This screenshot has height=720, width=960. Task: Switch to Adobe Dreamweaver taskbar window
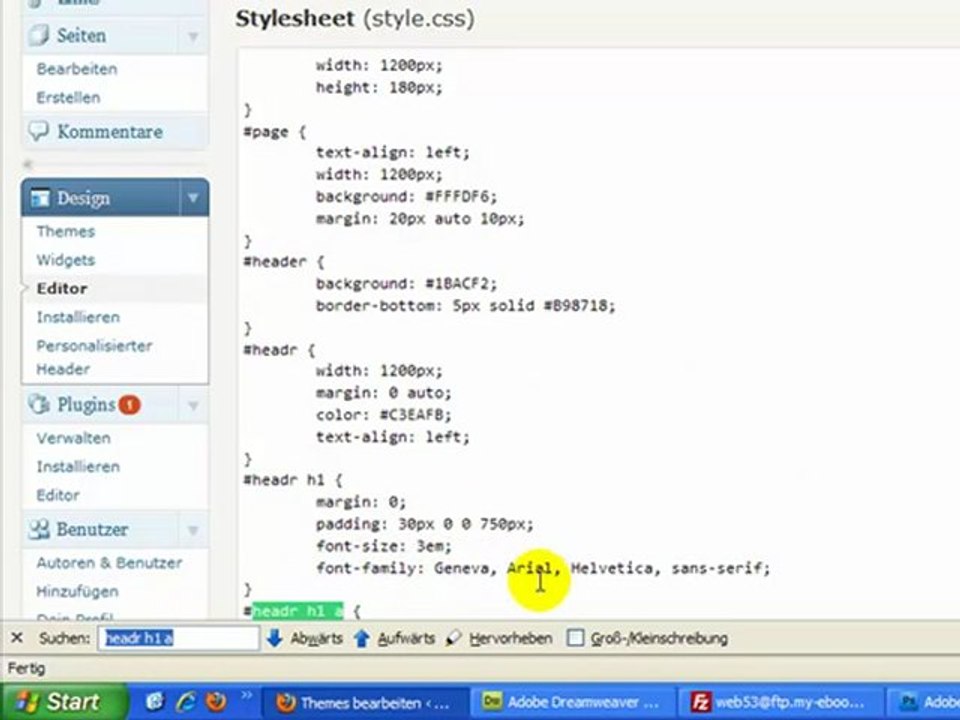tap(570, 702)
